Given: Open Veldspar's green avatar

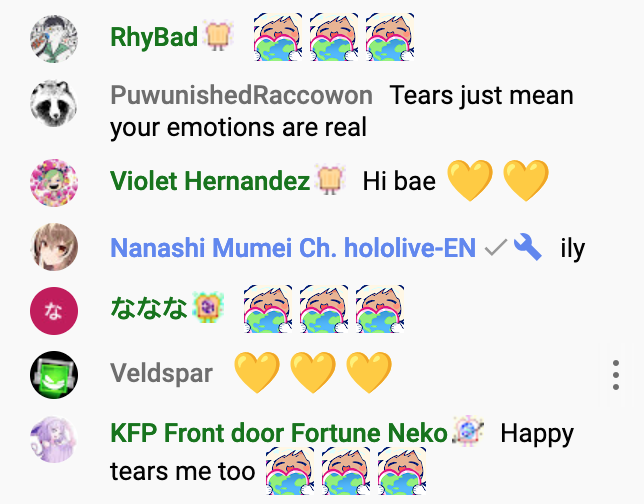Looking at the screenshot, I should [x=54, y=375].
